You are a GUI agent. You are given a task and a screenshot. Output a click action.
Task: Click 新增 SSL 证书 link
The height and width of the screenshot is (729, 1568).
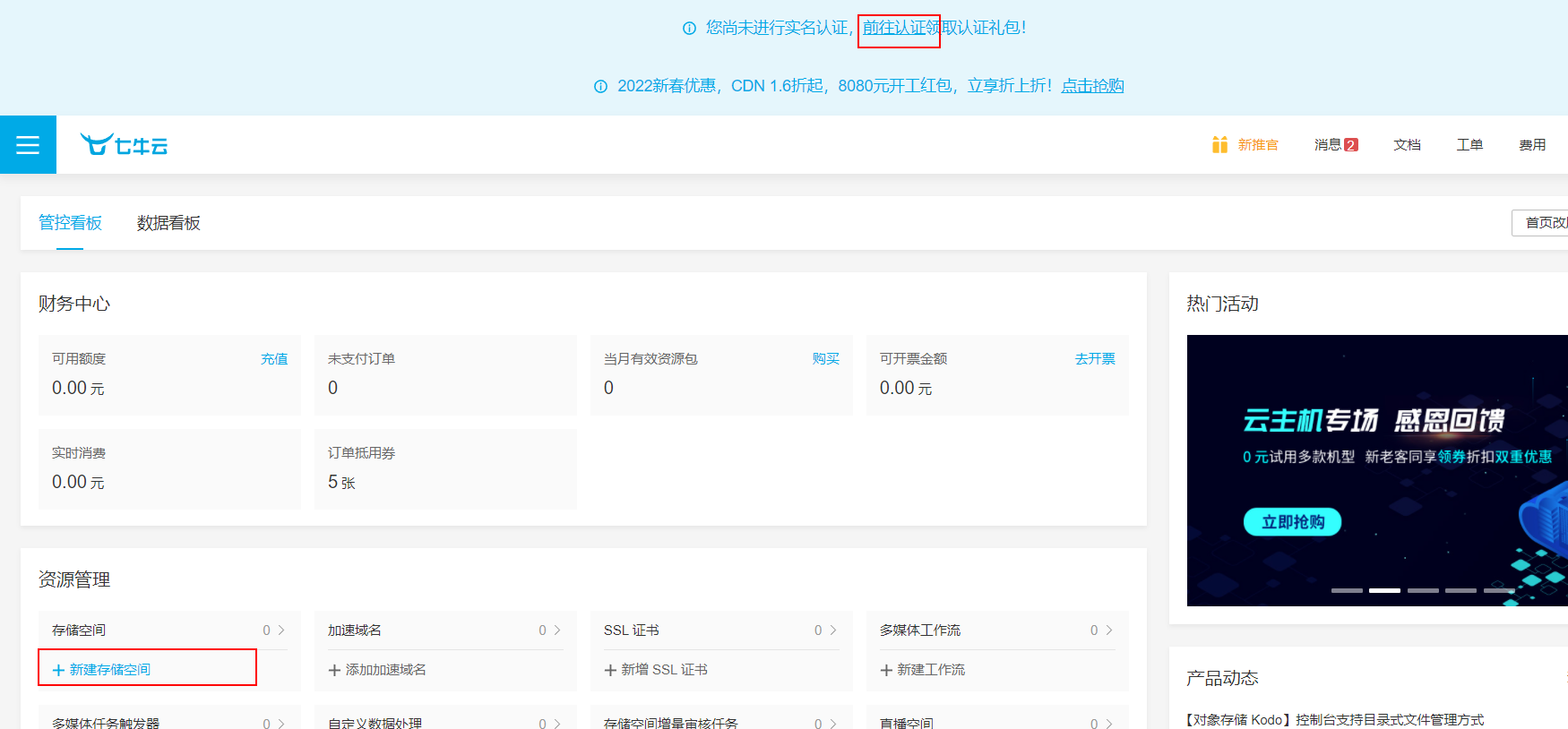665,670
